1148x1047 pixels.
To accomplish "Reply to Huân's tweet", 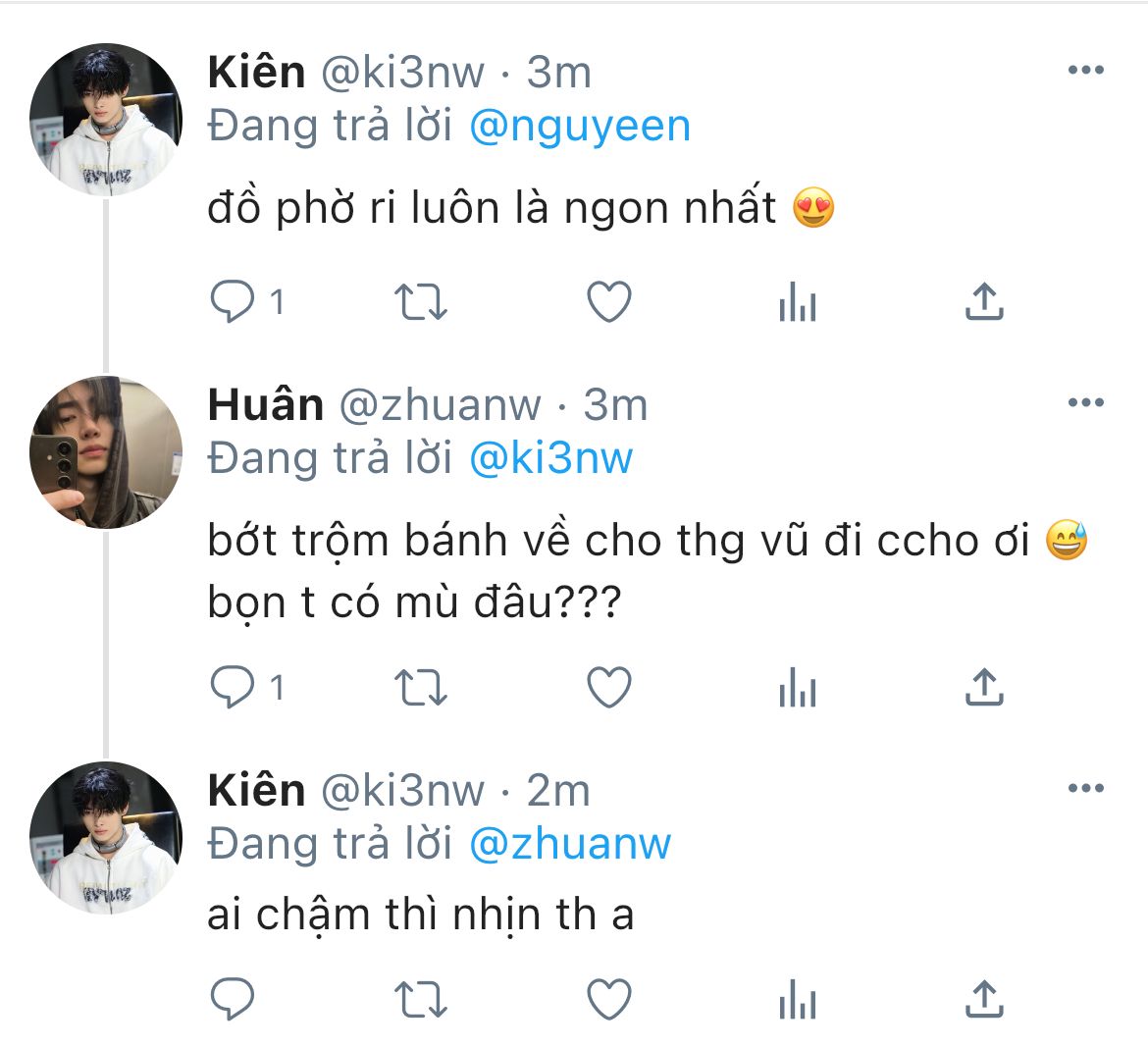I will (x=233, y=688).
